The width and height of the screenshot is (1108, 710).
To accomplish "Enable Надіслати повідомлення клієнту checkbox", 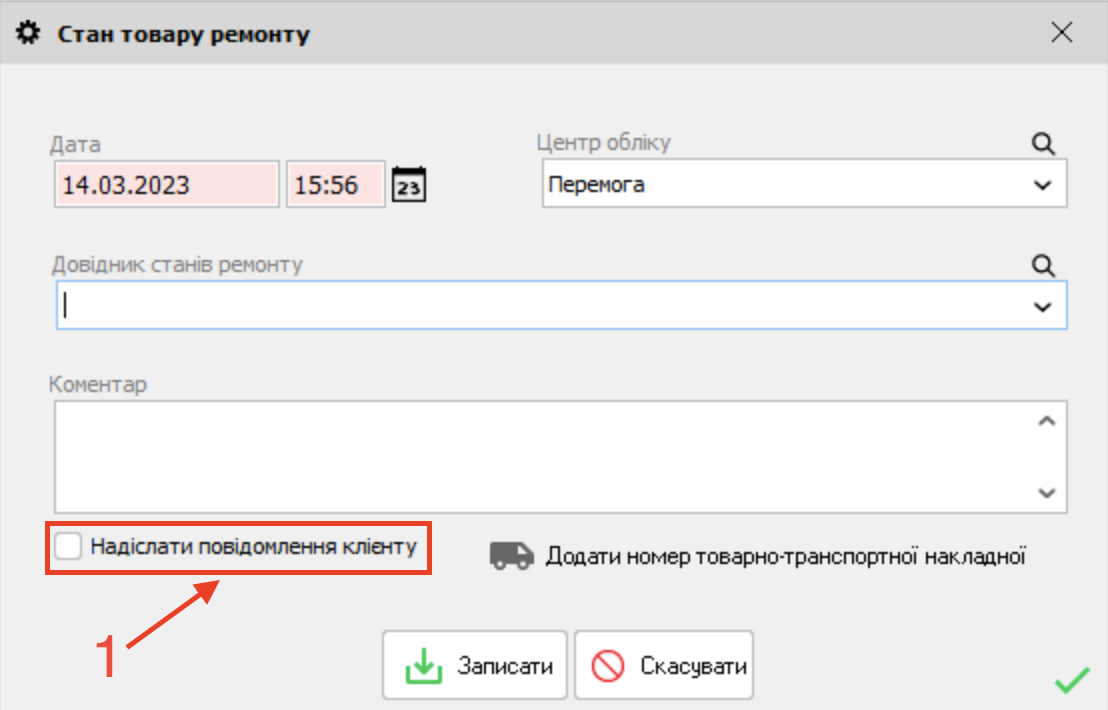I will click(x=67, y=547).
